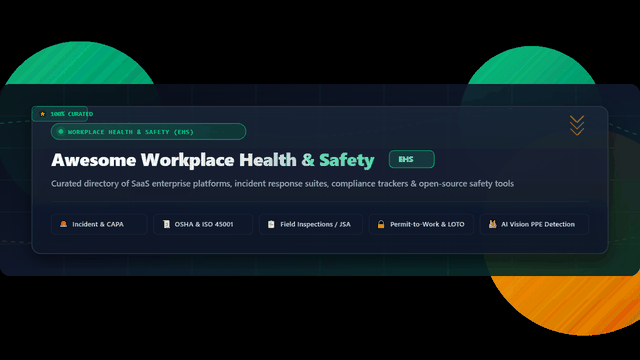The width and height of the screenshot is (640, 360).
Task: Click the star icon beside 100% CURATED
Action: (42, 114)
